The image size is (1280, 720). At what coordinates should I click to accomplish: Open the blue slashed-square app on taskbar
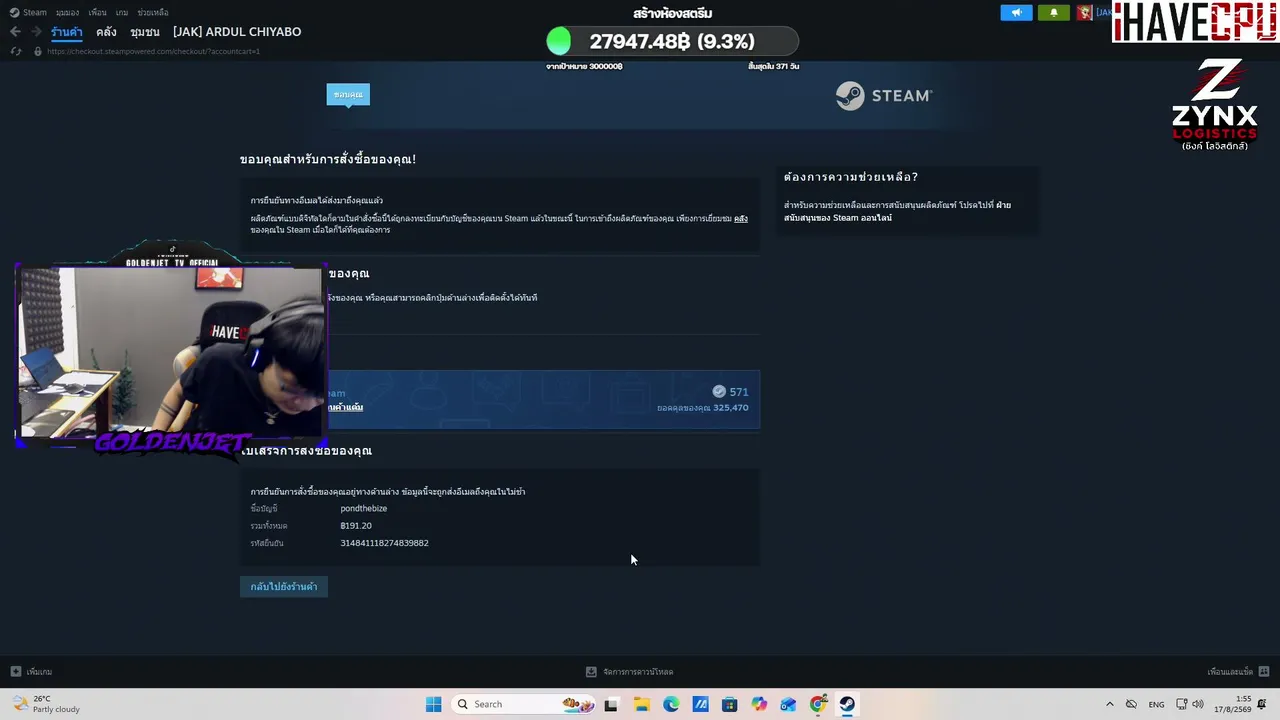pyautogui.click(x=700, y=704)
